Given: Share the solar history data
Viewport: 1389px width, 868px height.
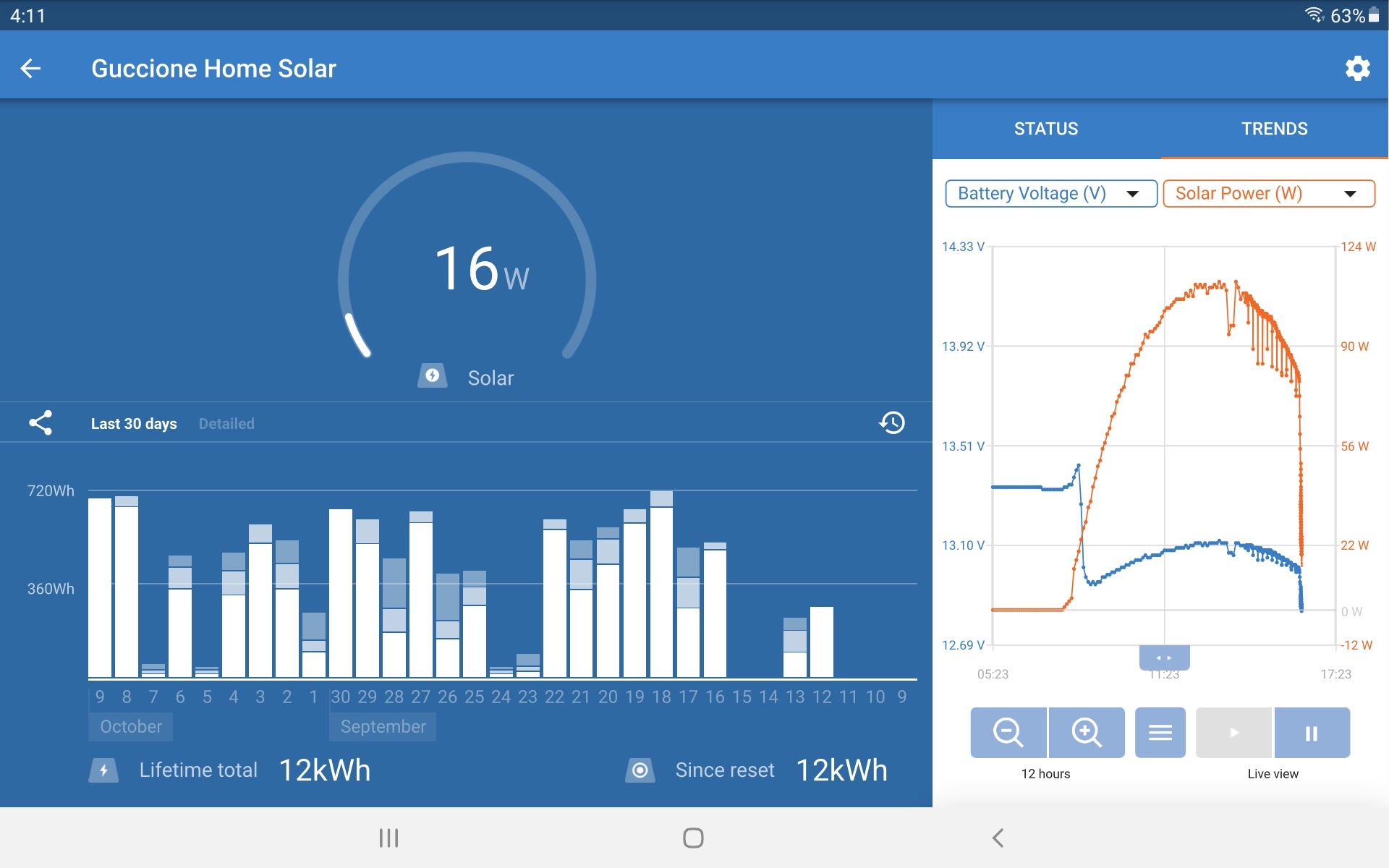Looking at the screenshot, I should click(41, 423).
